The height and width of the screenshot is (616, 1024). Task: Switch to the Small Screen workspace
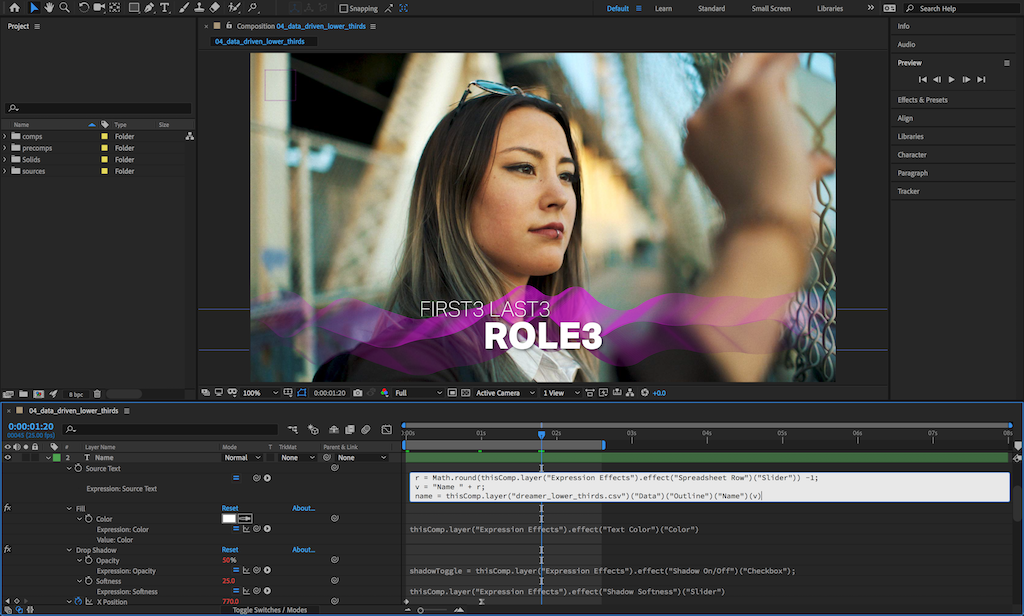tap(771, 8)
